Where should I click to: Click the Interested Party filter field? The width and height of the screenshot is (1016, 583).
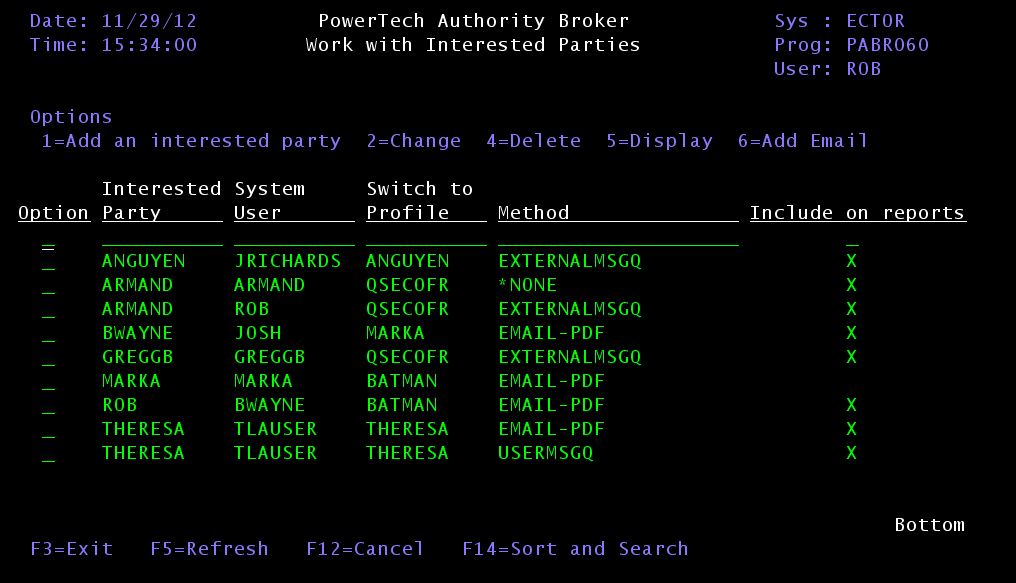click(162, 238)
